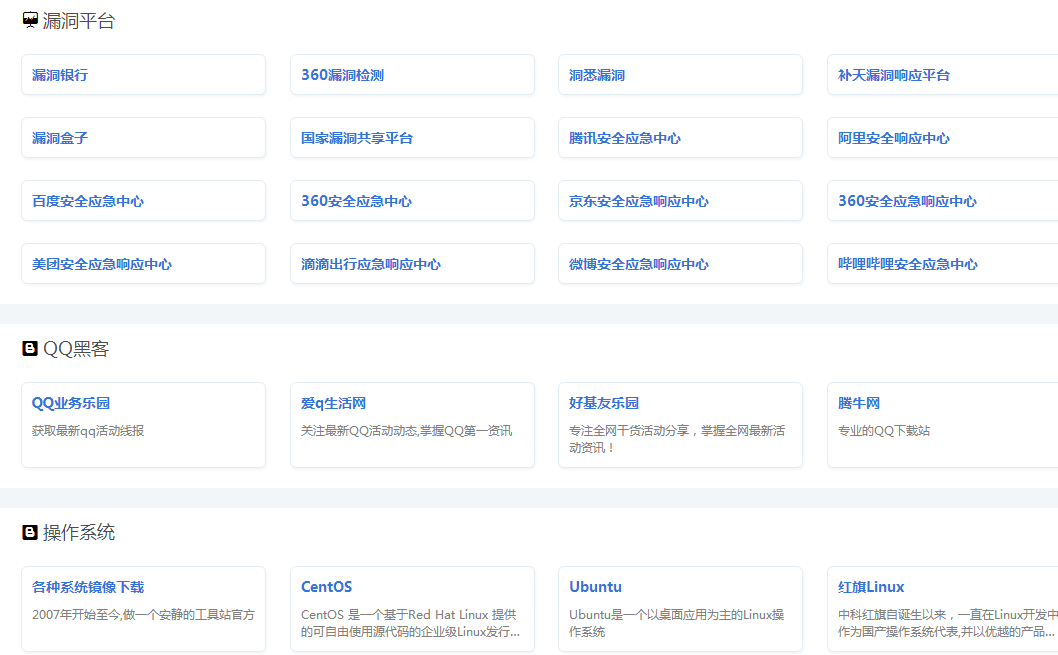
Task: Click the QQ黑客 heading text
Action: click(x=76, y=349)
